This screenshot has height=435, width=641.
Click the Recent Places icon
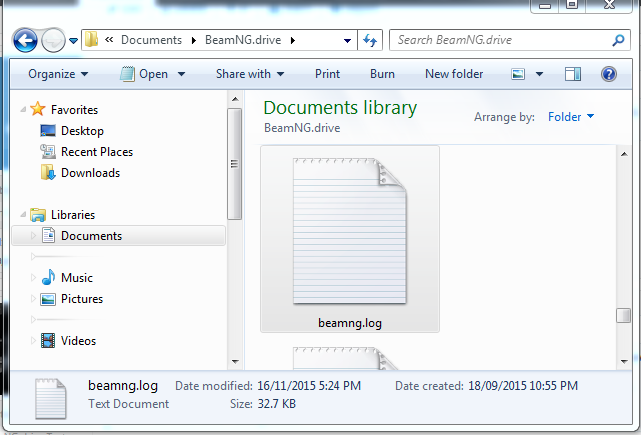coord(48,152)
